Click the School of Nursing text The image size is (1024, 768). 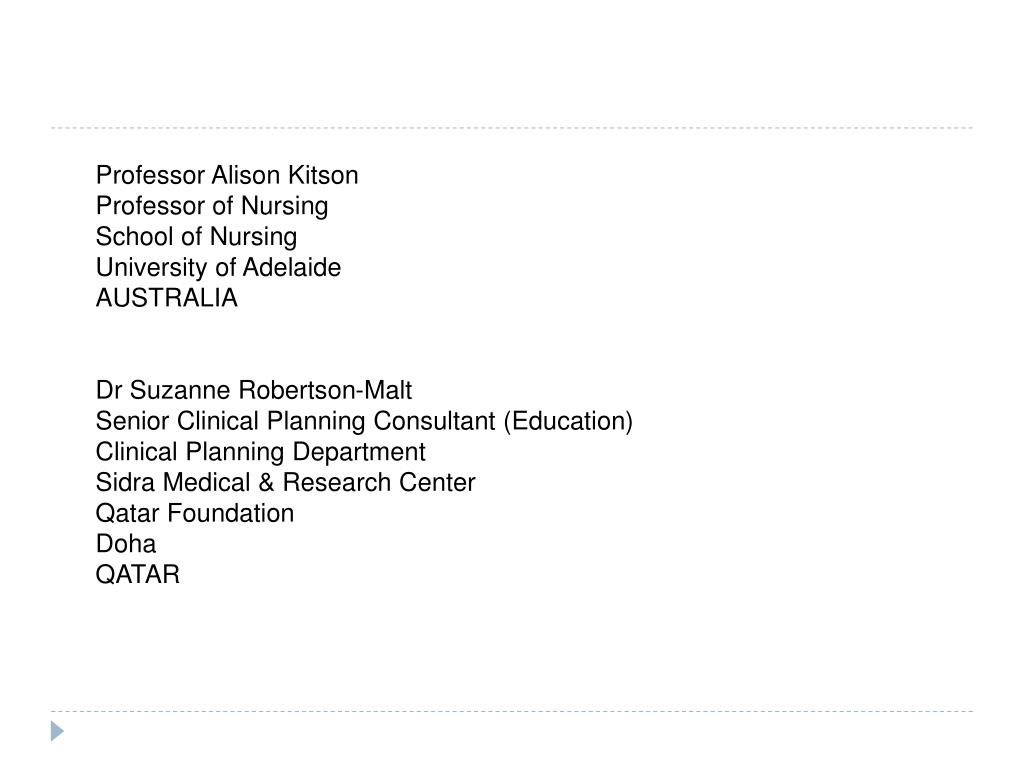196,237
